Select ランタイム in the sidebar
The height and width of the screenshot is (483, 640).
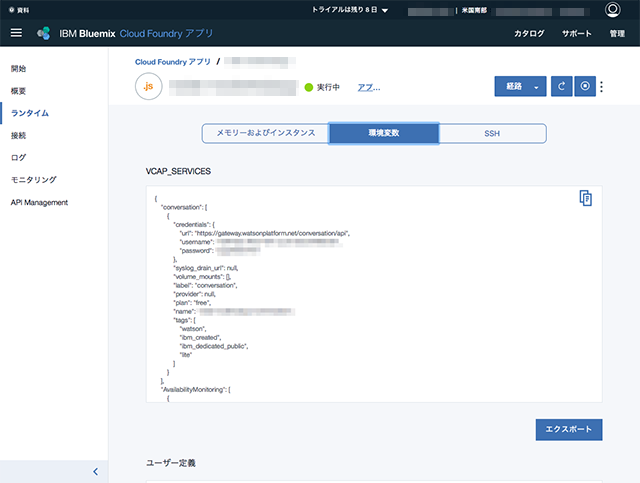click(30, 113)
